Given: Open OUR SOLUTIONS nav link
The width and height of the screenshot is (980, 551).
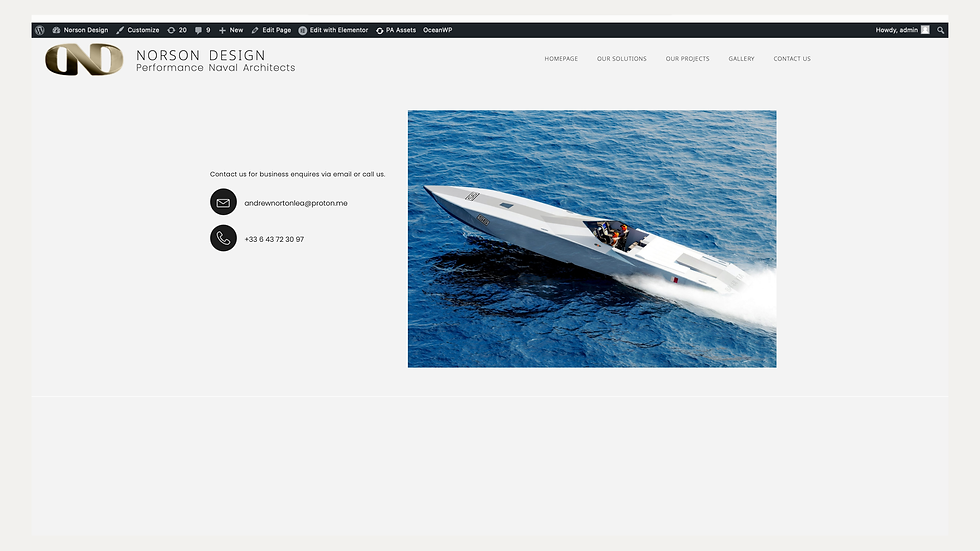Looking at the screenshot, I should [x=622, y=59].
